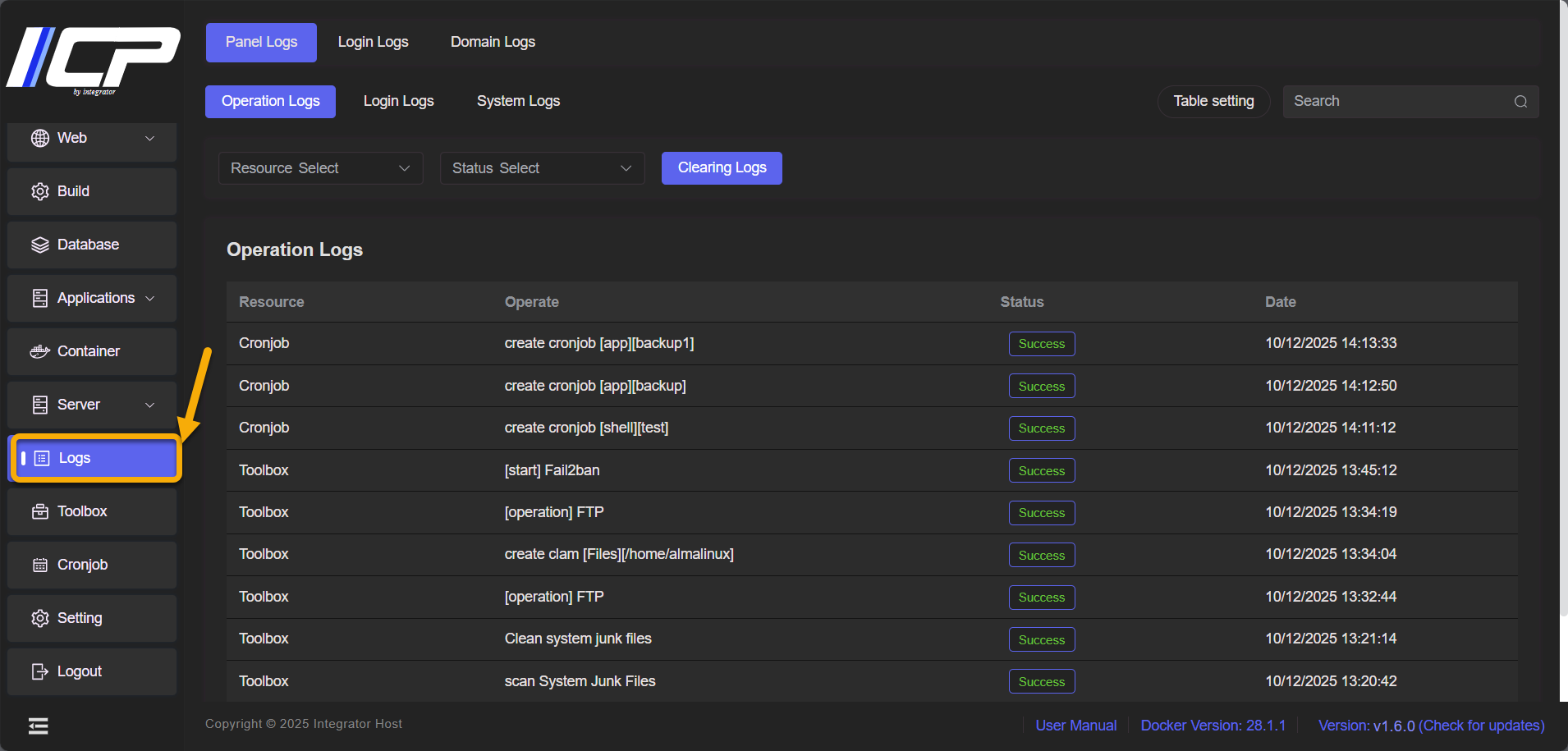Select 'create cronjob [app][backup1]' row text

[599, 343]
